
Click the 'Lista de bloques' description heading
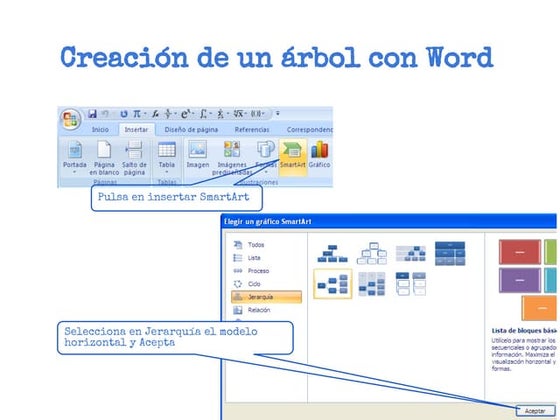(x=524, y=331)
